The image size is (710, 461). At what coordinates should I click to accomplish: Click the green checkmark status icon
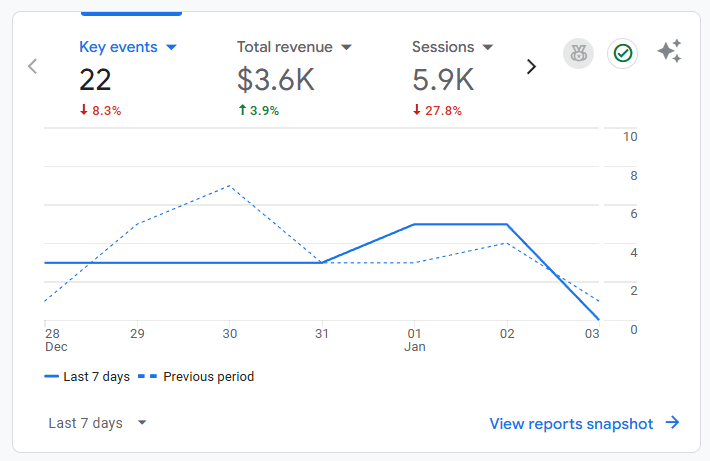[x=623, y=53]
